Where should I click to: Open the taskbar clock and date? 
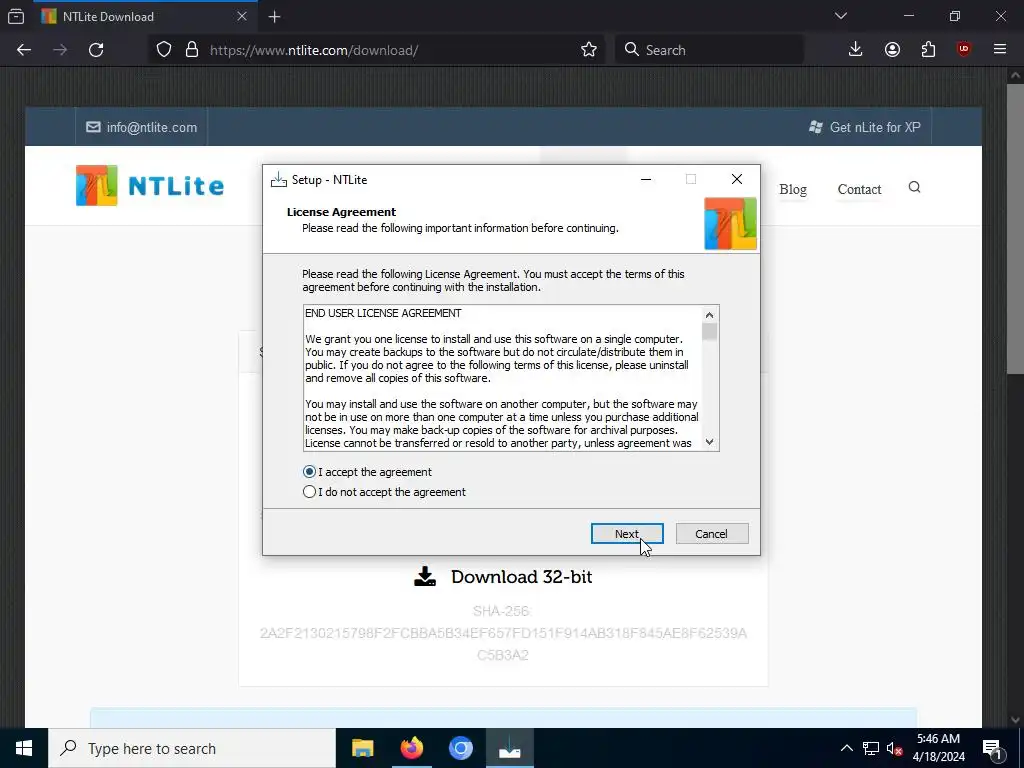(x=938, y=748)
